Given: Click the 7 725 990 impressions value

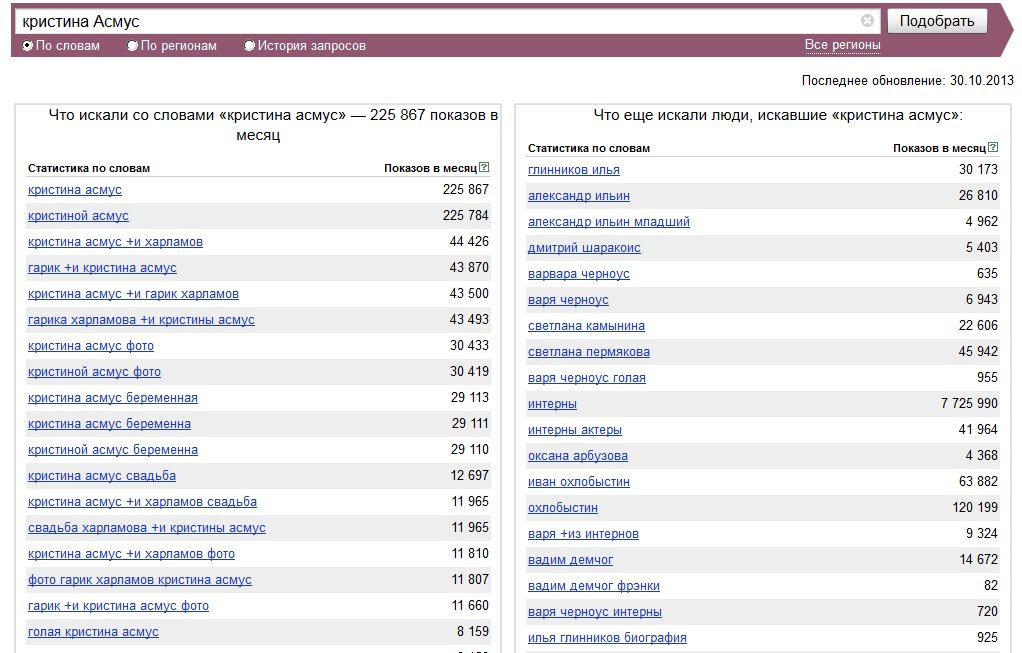Looking at the screenshot, I should point(969,403).
